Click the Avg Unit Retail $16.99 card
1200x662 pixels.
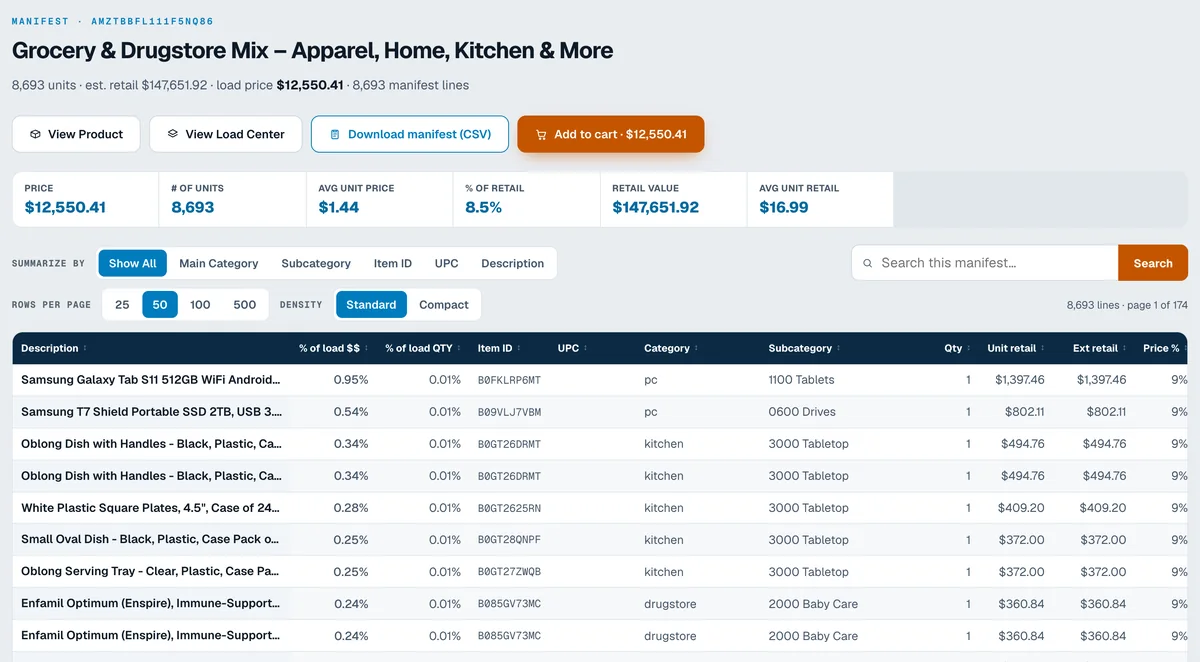(x=820, y=199)
